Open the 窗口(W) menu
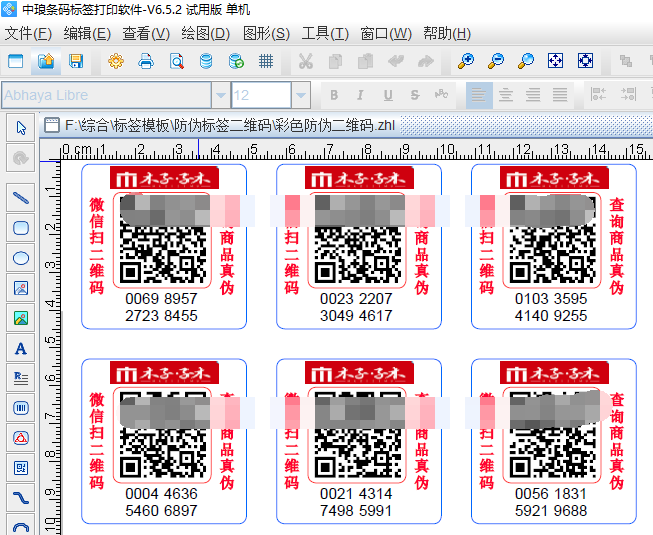Viewport: 653px width, 535px height. (386, 34)
